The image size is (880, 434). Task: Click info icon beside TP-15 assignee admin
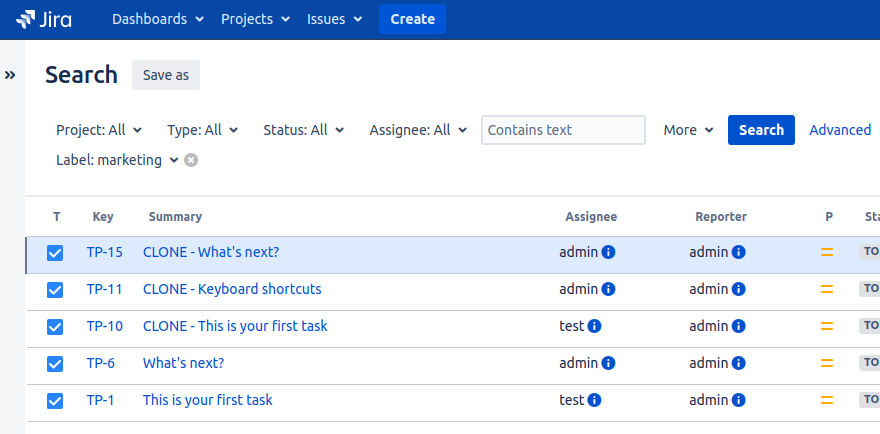point(608,253)
